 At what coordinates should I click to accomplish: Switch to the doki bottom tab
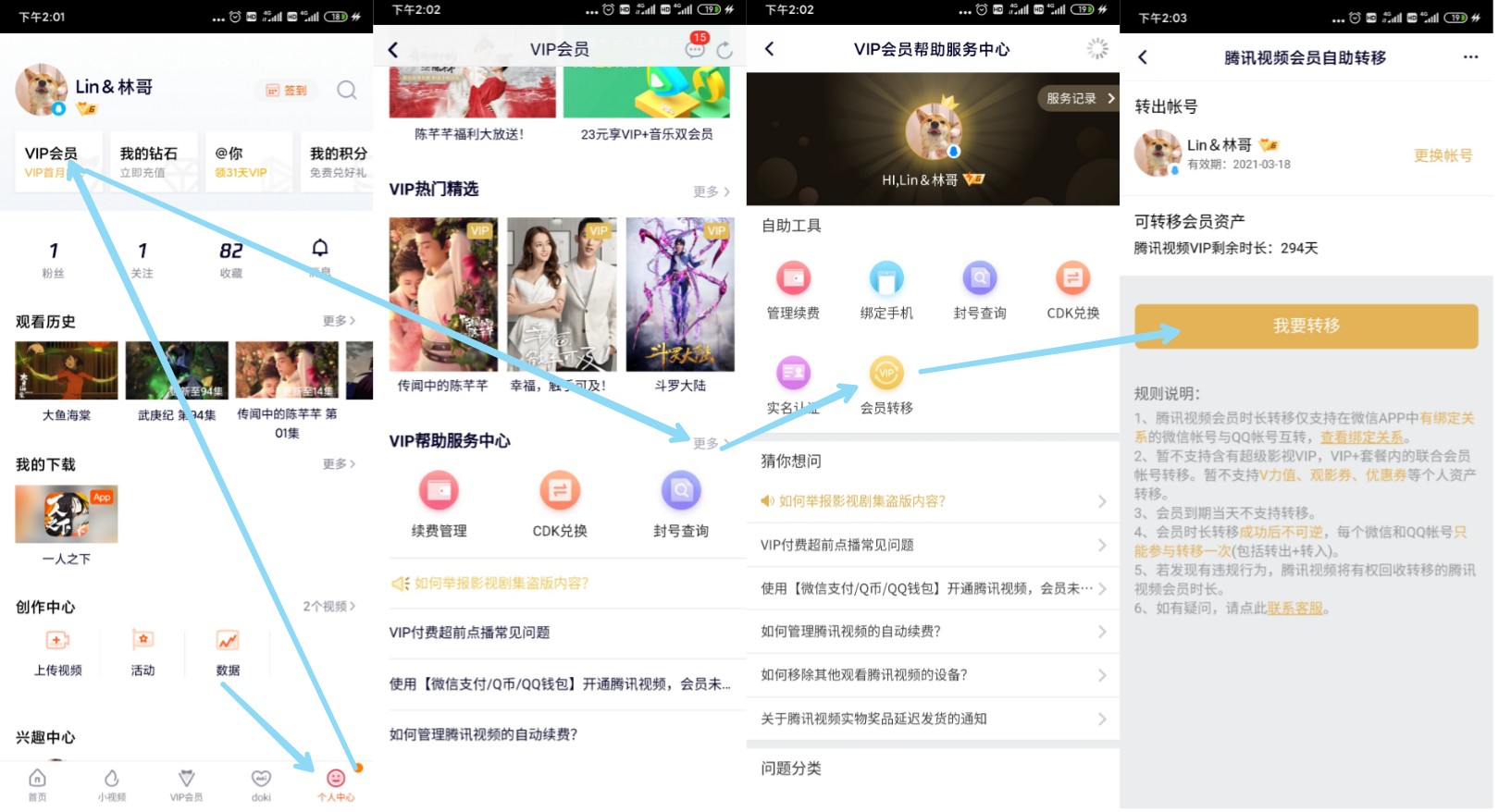(x=261, y=784)
